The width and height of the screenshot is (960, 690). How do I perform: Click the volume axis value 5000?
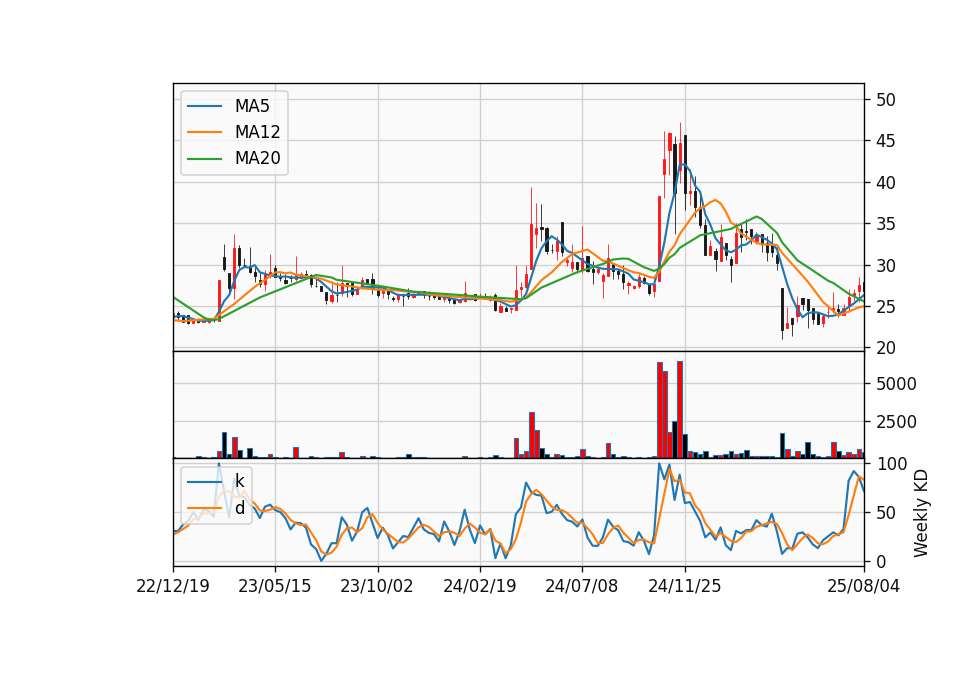896,384
